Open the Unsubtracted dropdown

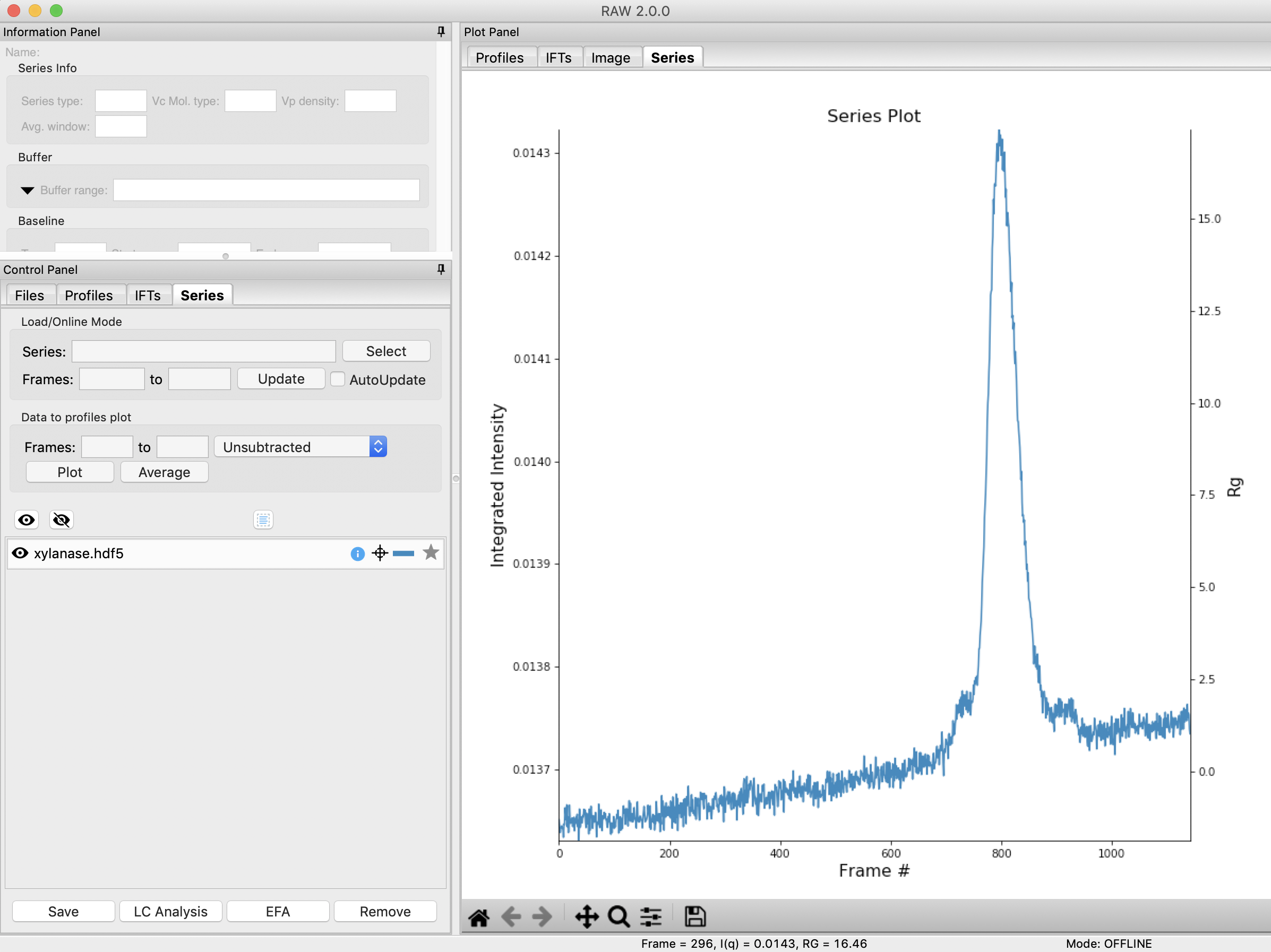point(300,447)
